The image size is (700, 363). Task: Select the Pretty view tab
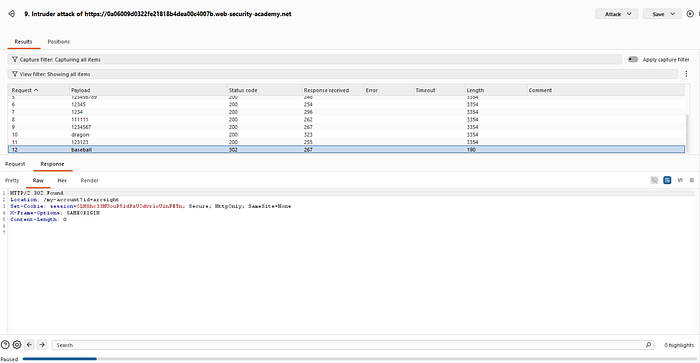pyautogui.click(x=12, y=180)
